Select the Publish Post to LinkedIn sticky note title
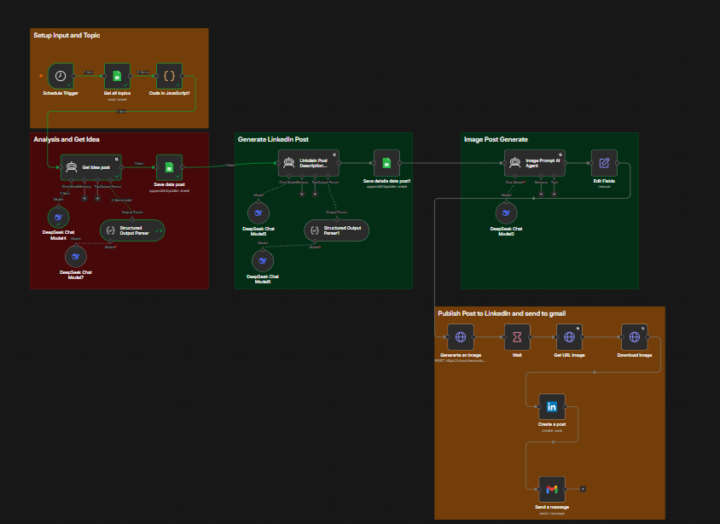The image size is (720, 524). 501,313
